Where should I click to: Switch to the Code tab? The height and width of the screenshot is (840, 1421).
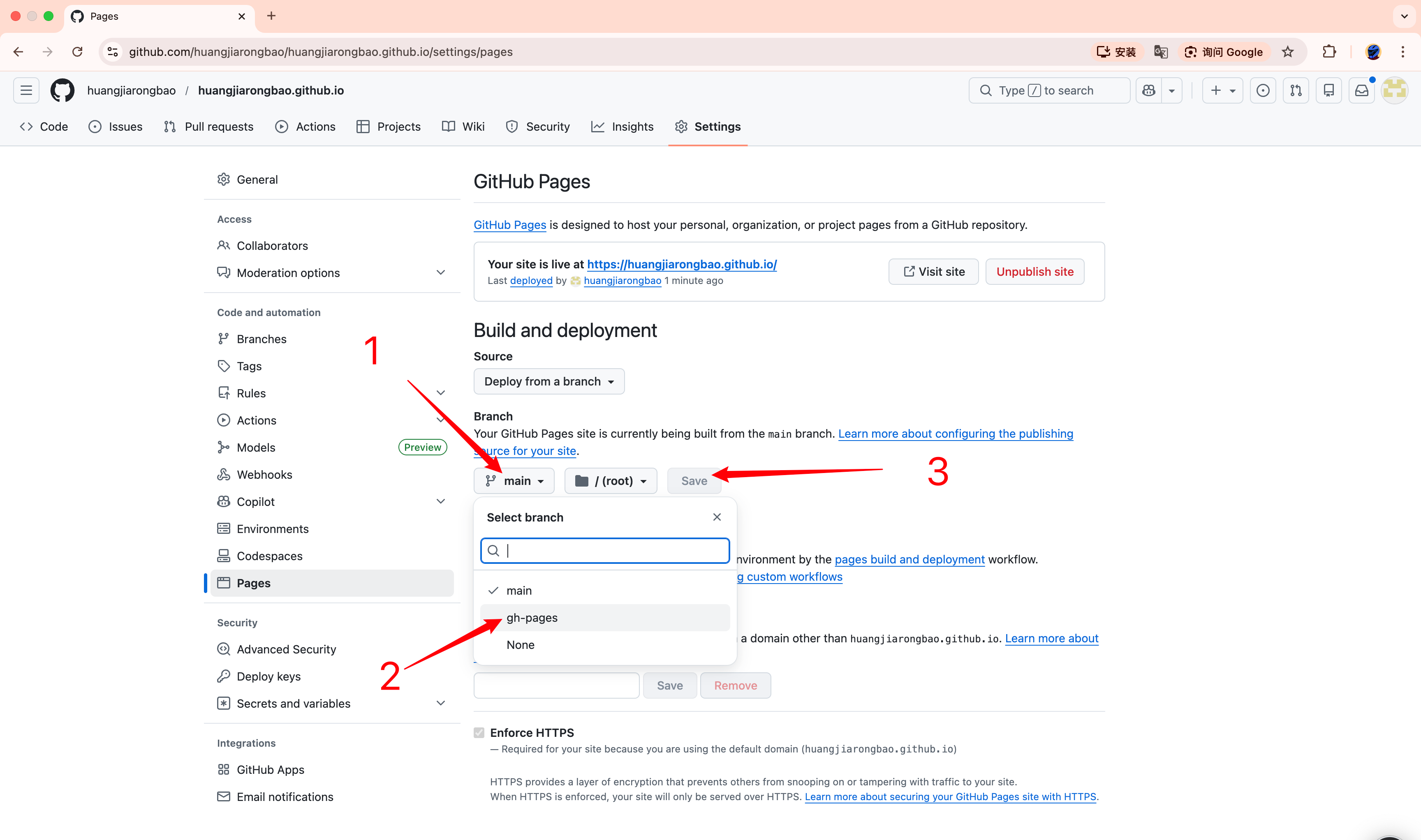click(44, 127)
